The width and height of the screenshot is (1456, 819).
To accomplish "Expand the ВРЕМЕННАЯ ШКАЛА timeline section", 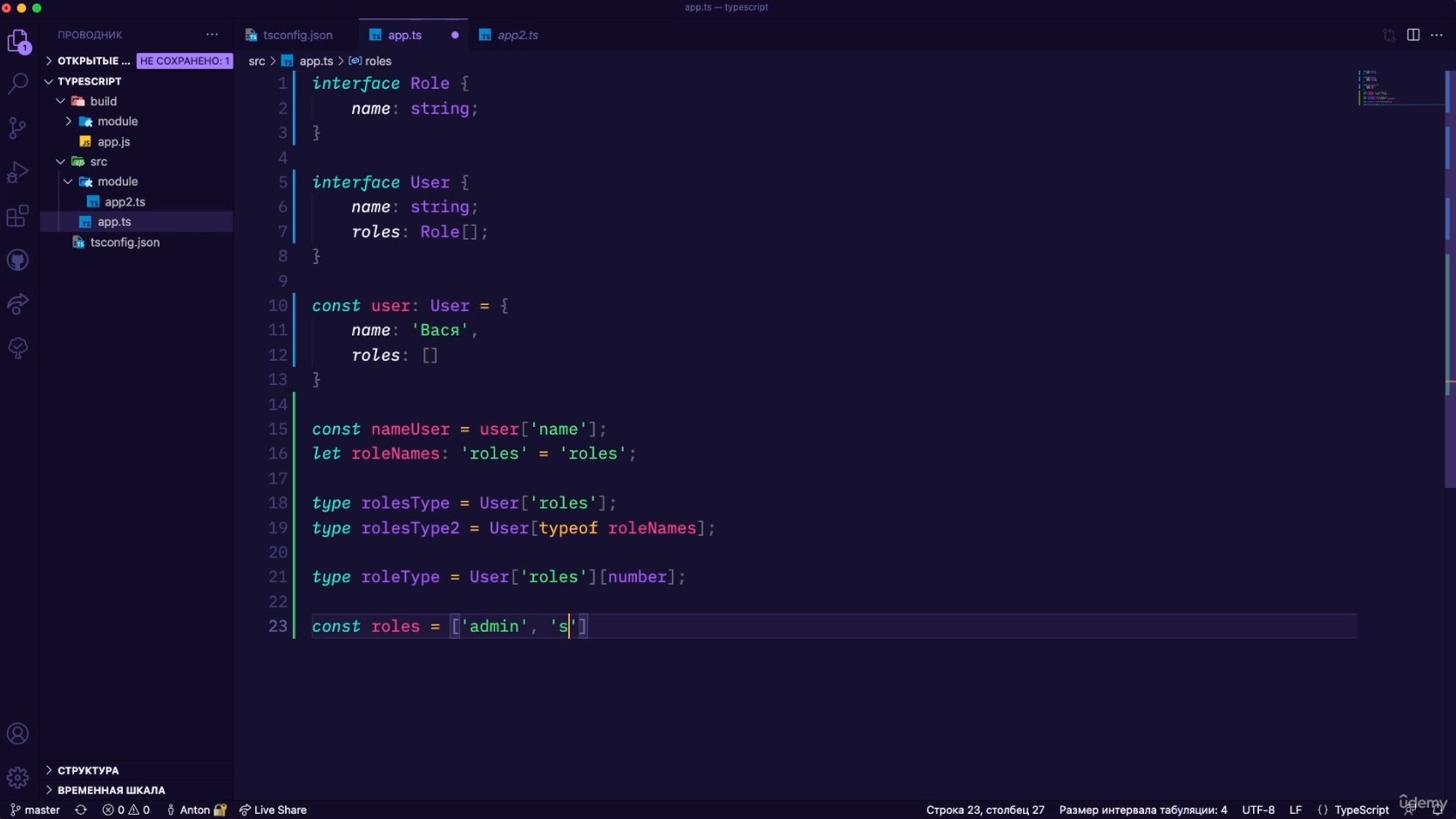I will click(111, 790).
